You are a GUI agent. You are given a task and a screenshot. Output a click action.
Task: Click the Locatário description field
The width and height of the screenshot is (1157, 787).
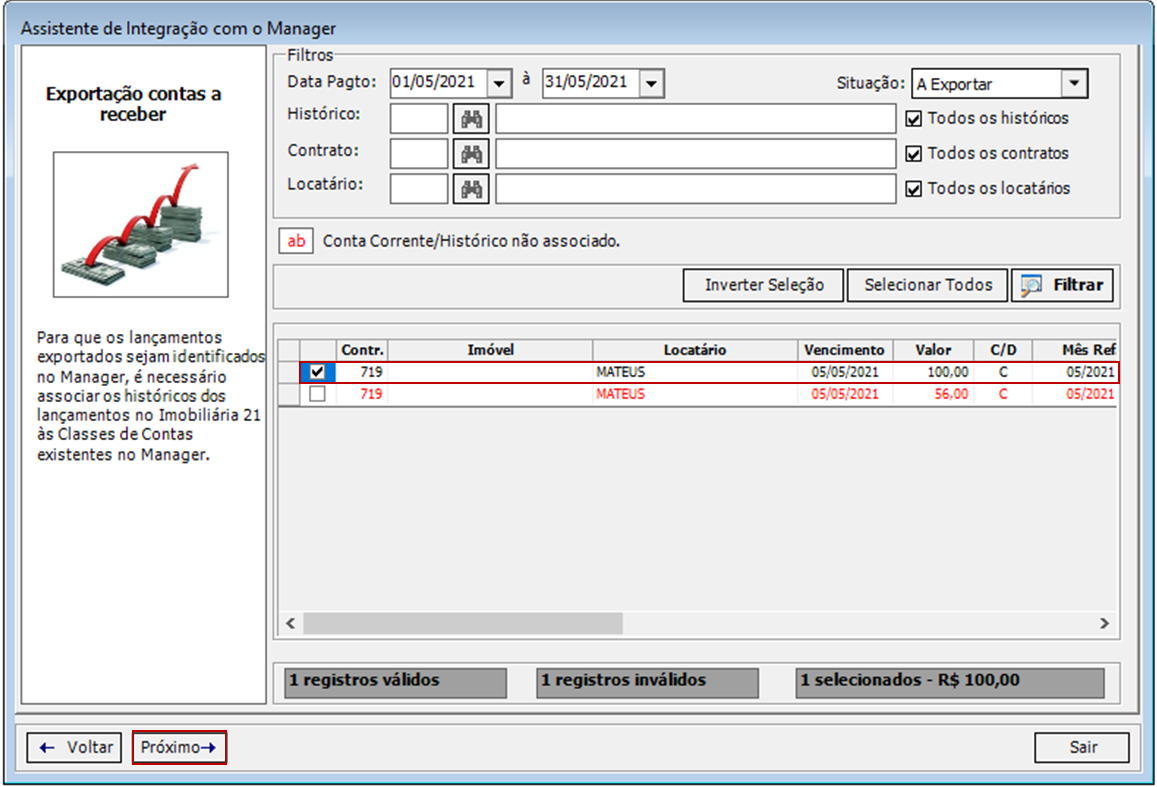pyautogui.click(x=696, y=189)
